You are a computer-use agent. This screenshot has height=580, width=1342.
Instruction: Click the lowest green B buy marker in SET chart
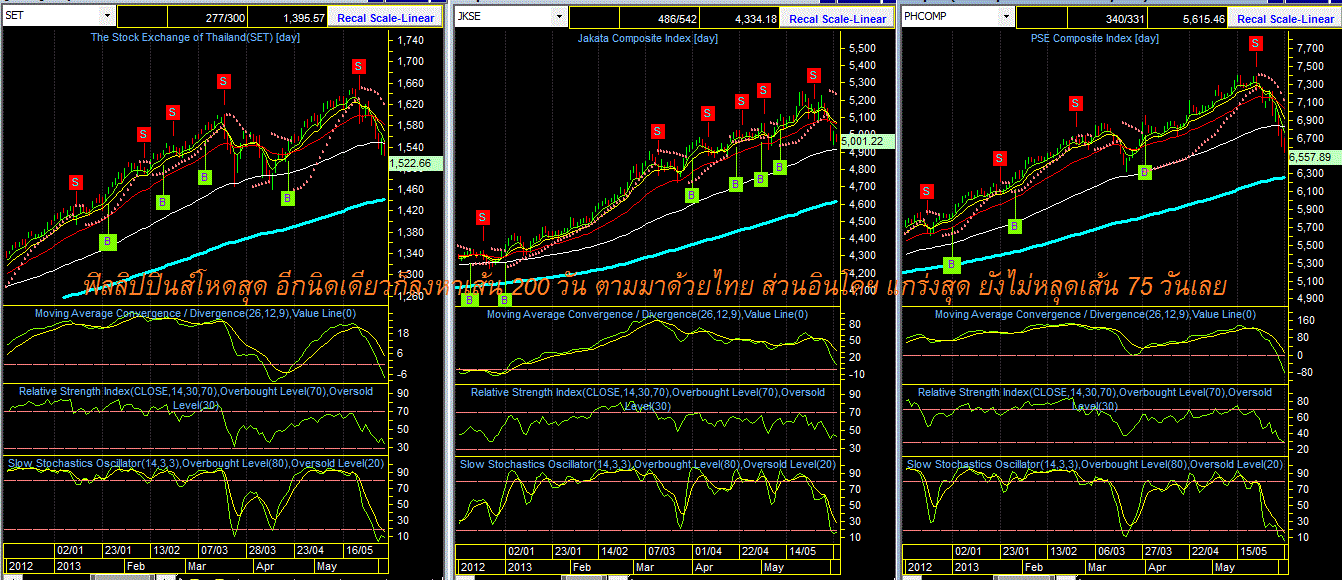click(x=108, y=241)
